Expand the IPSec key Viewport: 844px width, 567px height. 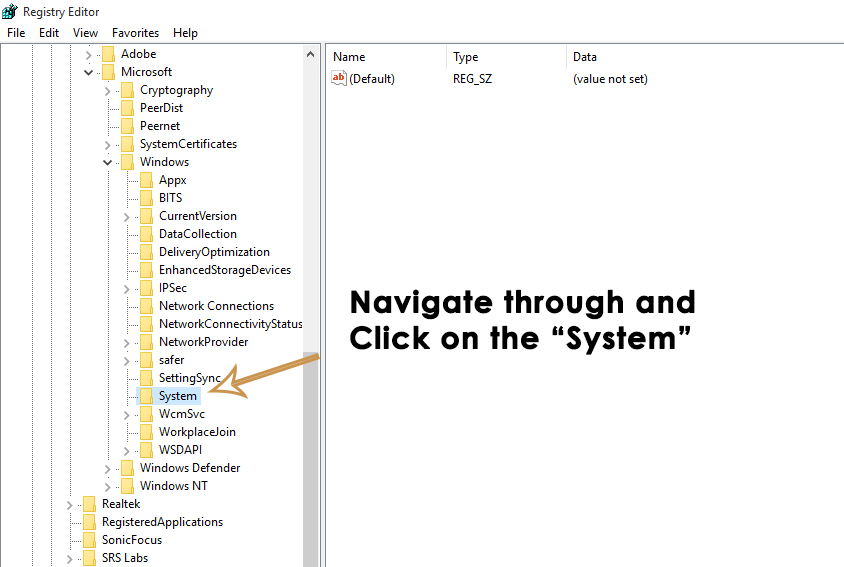126,289
